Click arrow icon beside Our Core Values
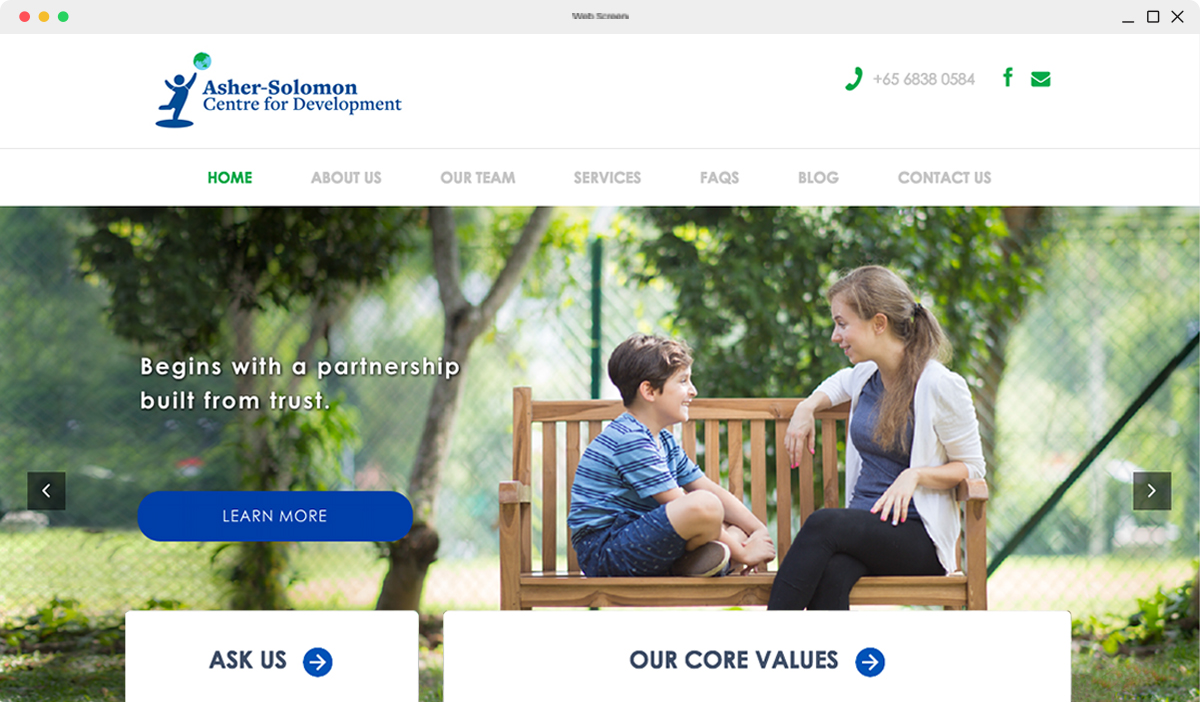This screenshot has height=702, width=1200. [870, 662]
